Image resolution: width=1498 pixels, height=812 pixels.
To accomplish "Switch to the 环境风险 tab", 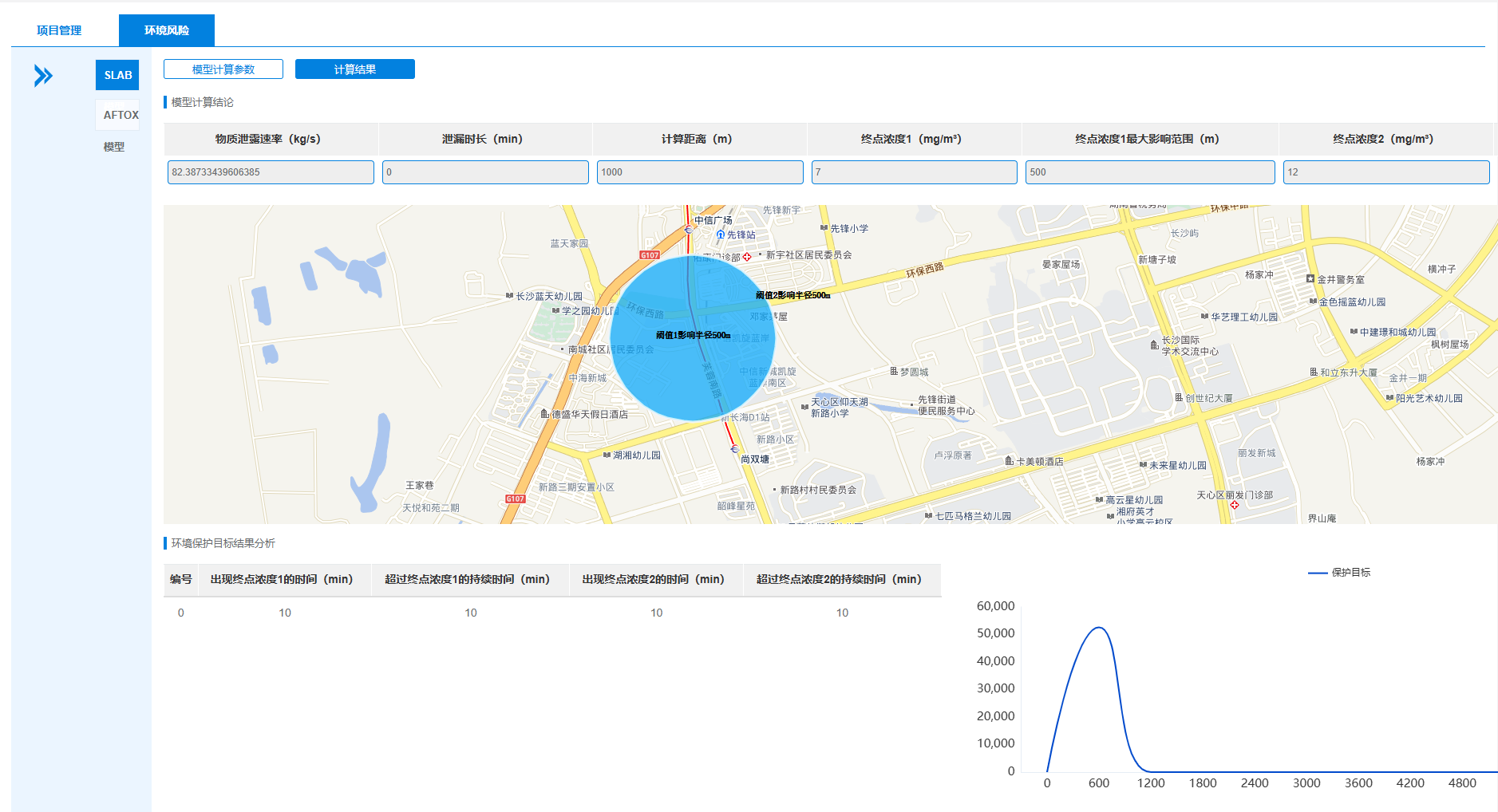I will (166, 30).
